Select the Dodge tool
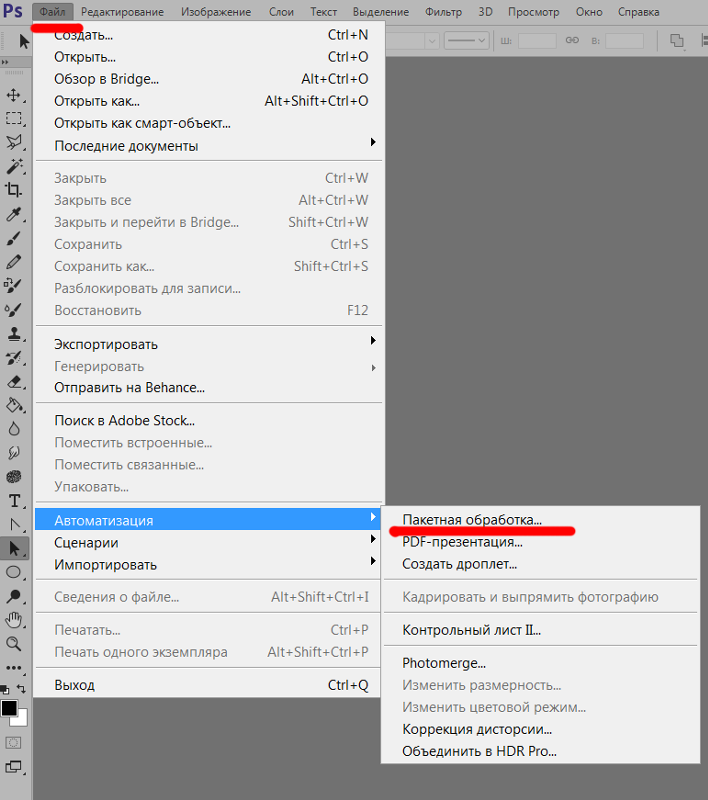708x800 pixels. tap(14, 596)
